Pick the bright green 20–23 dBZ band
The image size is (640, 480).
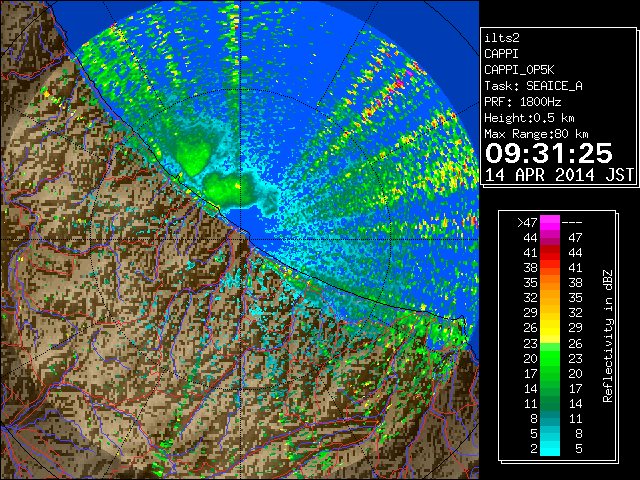click(x=550, y=358)
